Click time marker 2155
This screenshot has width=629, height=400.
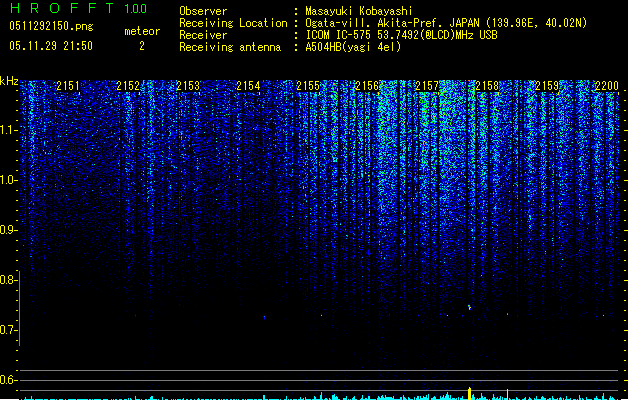point(308,86)
